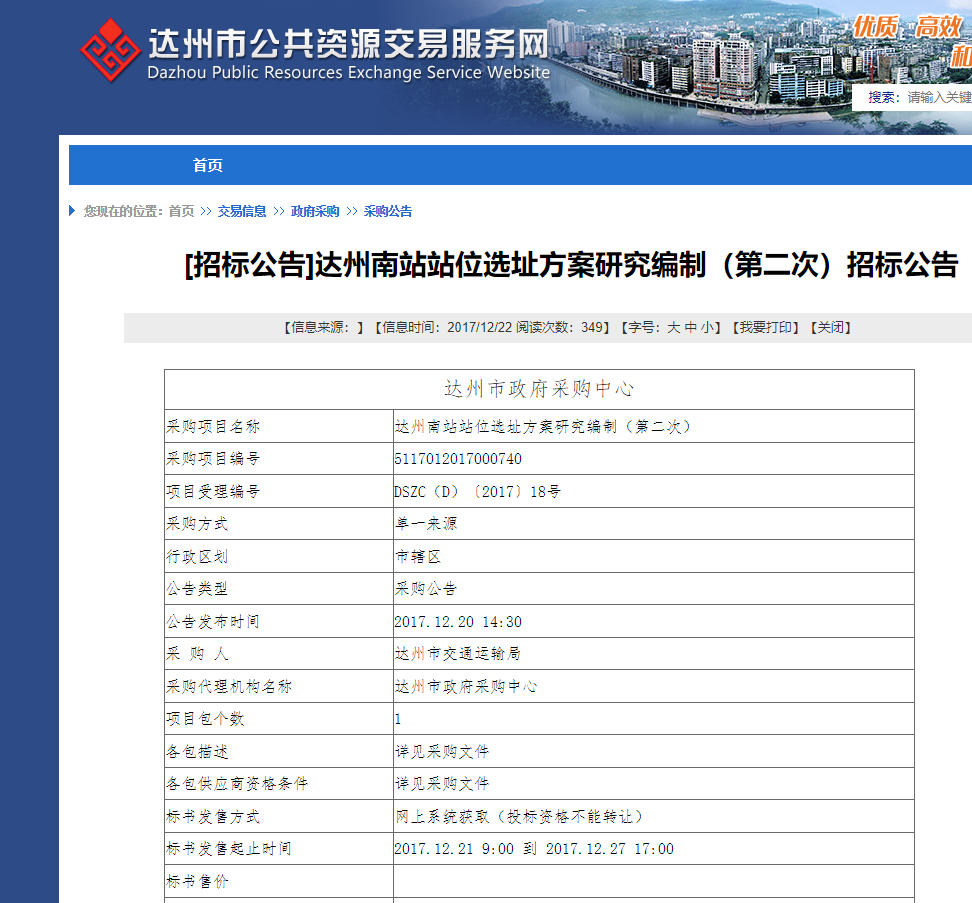
Task: Open 采购公告 breadcrumb link
Action: click(388, 211)
